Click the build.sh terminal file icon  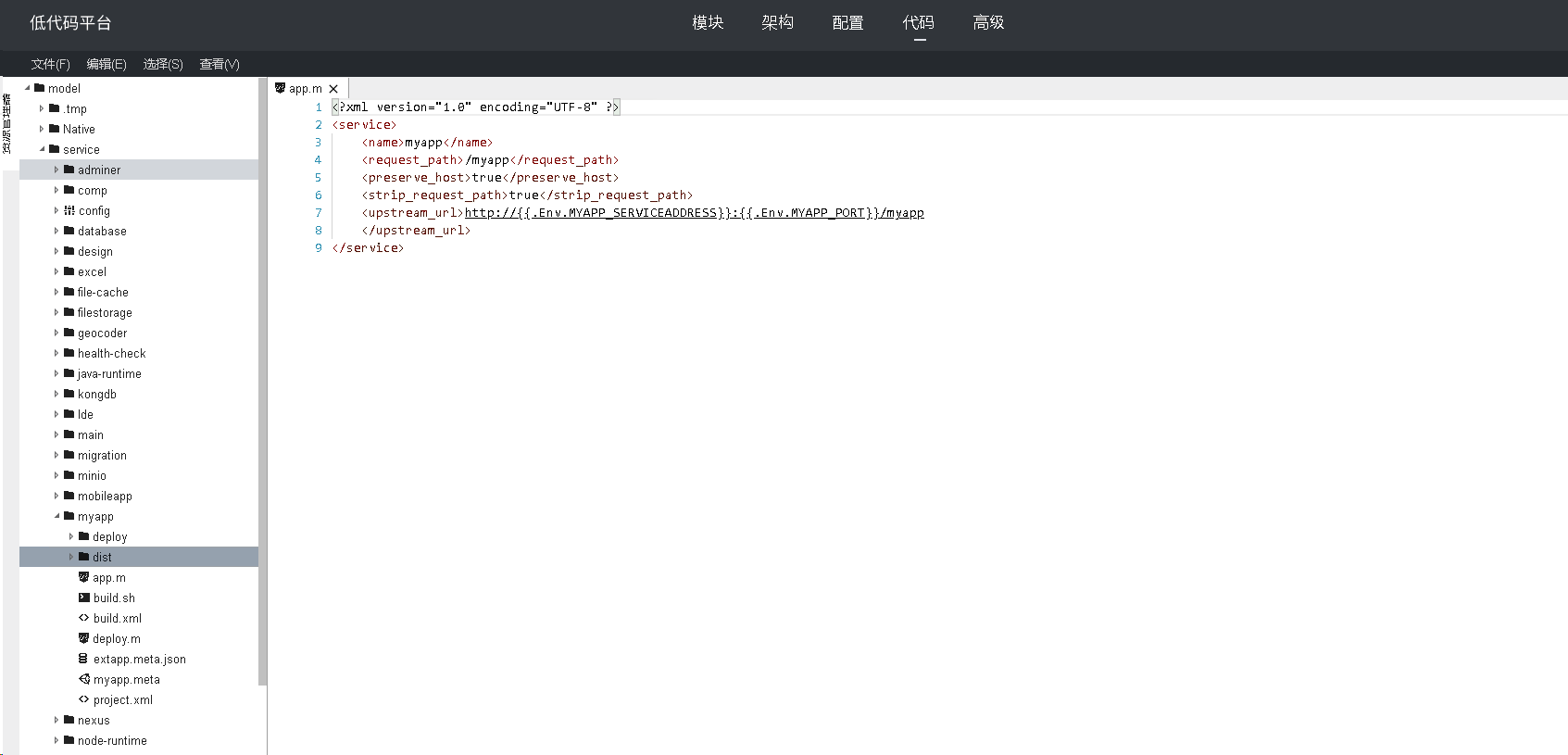tap(84, 598)
